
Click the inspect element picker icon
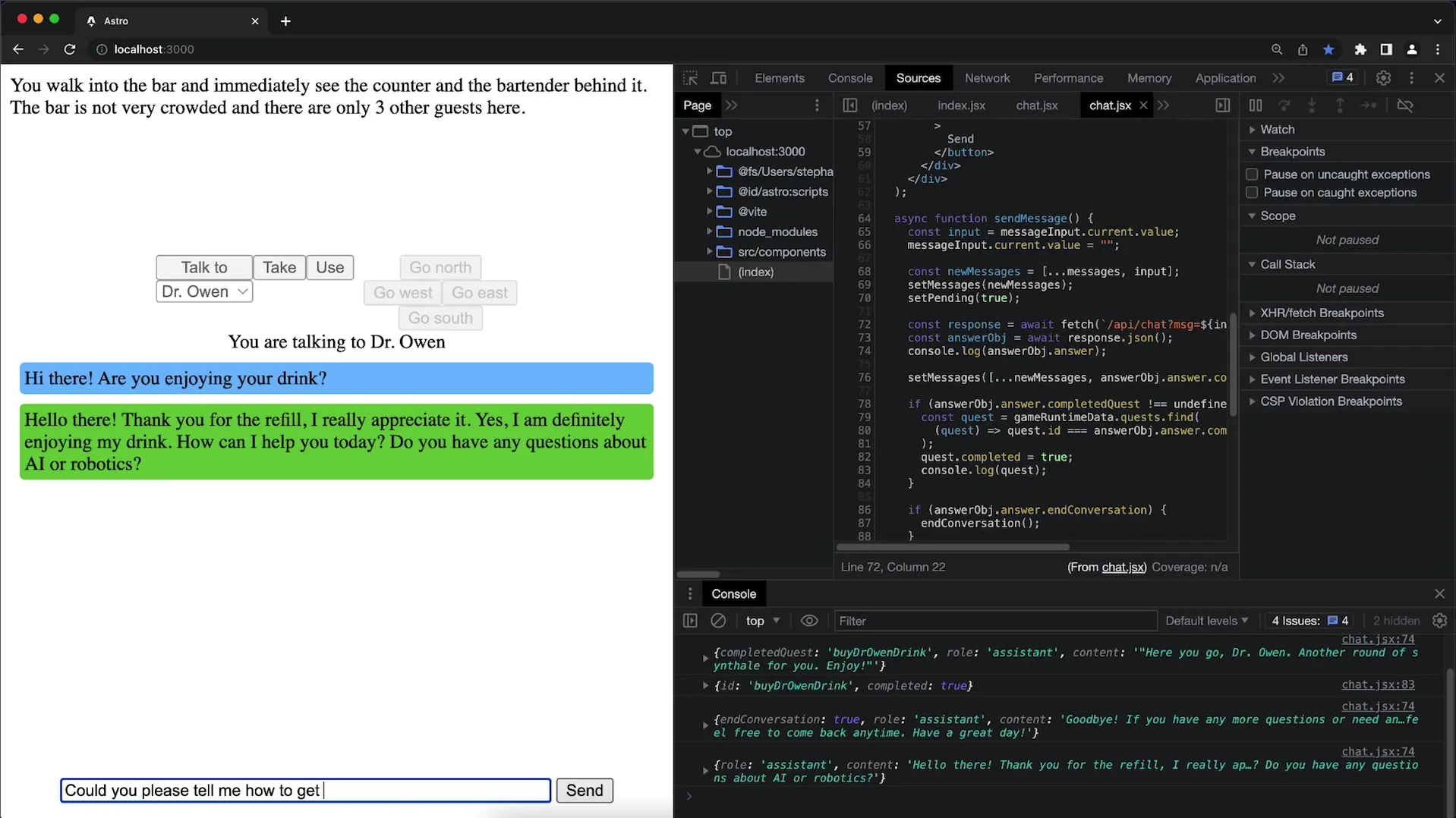click(x=690, y=78)
